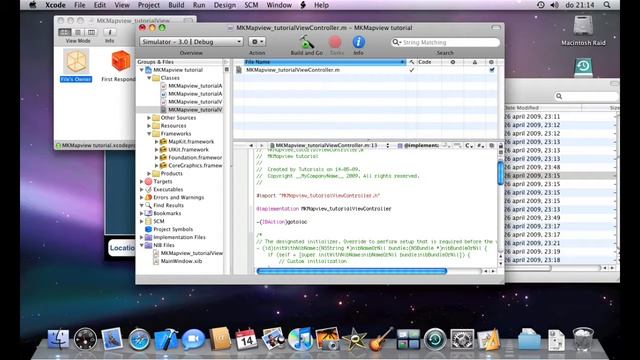Expand the Resources folder
The width and height of the screenshot is (640, 360).
click(x=149, y=126)
